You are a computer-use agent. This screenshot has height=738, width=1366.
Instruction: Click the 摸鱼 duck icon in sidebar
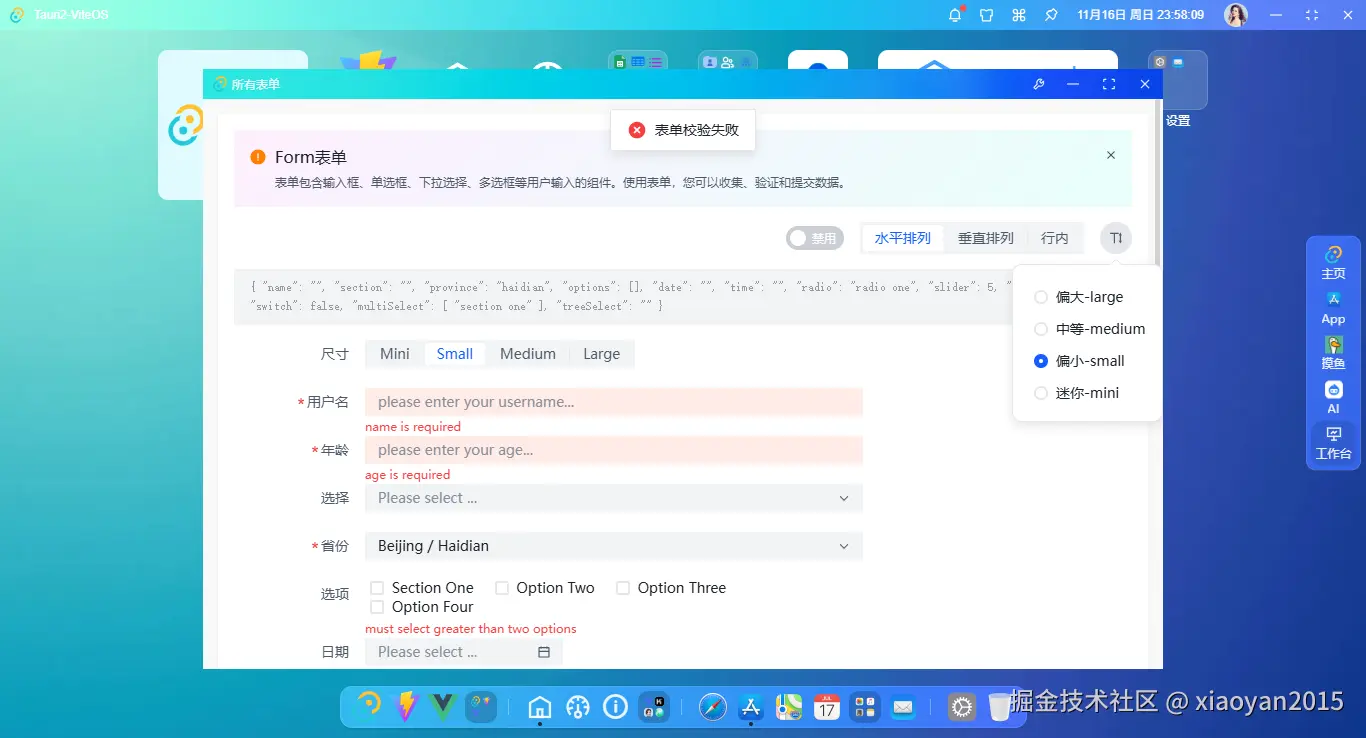[1333, 352]
